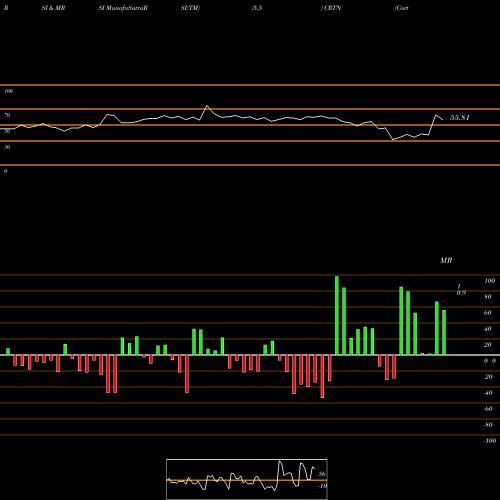Click the 'SI MunafaSutraR' header text
Image resolution: width=500 pixels, height=500 pixels.
point(123,8)
